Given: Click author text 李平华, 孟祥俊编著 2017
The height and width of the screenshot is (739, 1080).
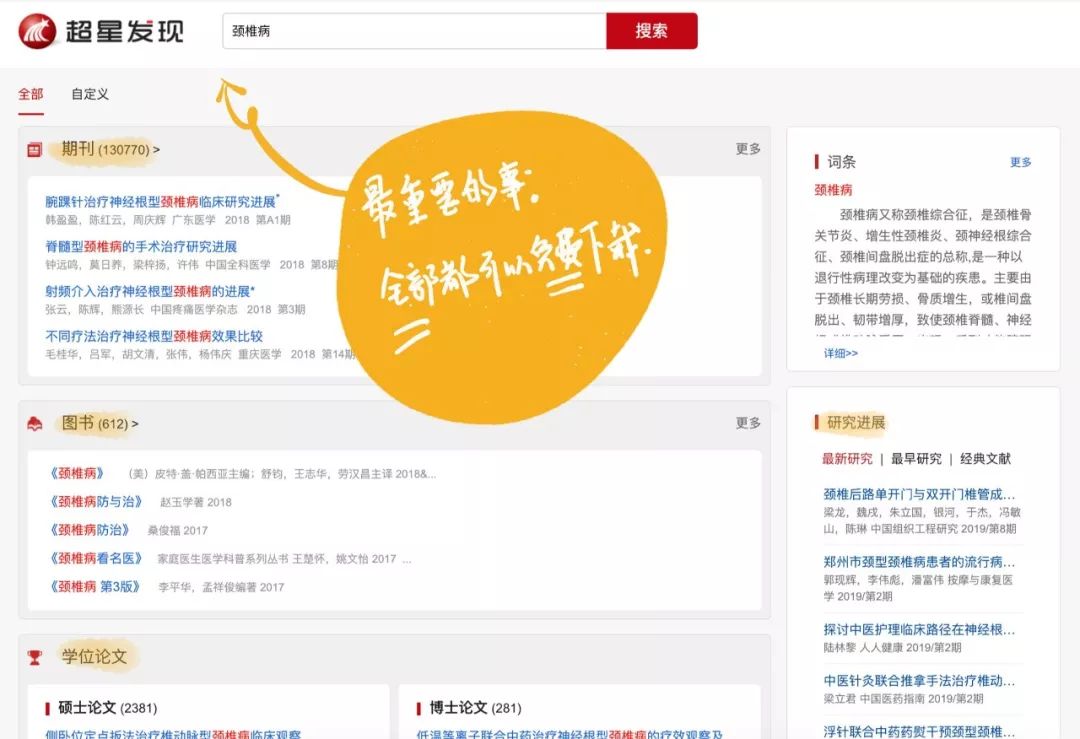Looking at the screenshot, I should (x=221, y=587).
